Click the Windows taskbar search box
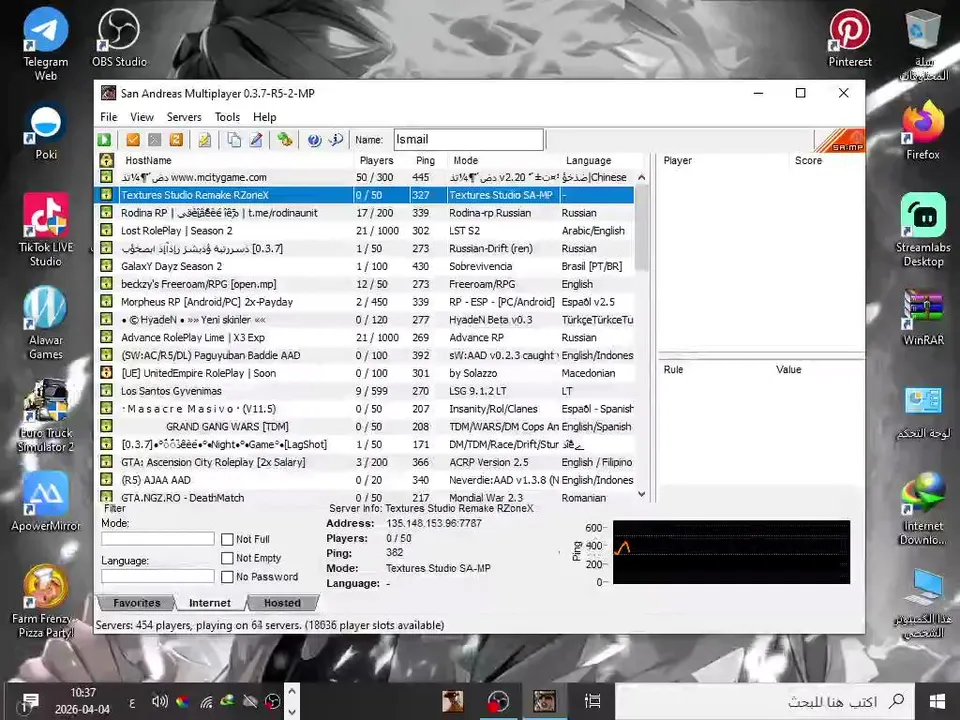This screenshot has width=960, height=720. point(765,701)
